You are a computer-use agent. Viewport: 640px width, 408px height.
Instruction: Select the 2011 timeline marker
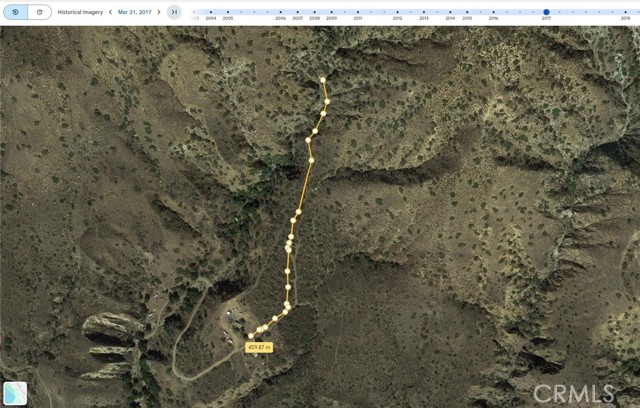tap(358, 12)
